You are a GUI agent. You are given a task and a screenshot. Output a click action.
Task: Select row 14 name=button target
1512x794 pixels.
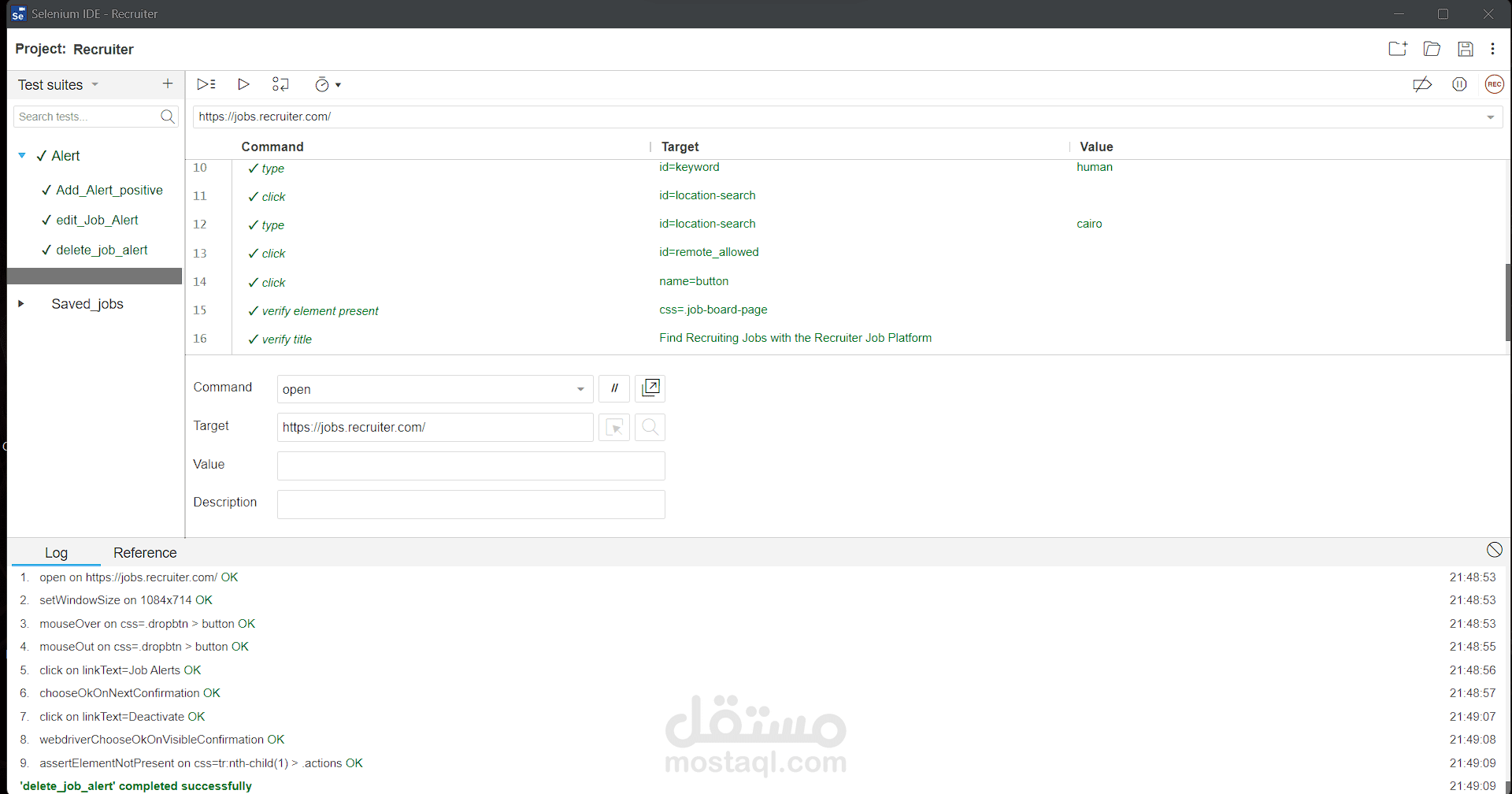[x=694, y=281]
